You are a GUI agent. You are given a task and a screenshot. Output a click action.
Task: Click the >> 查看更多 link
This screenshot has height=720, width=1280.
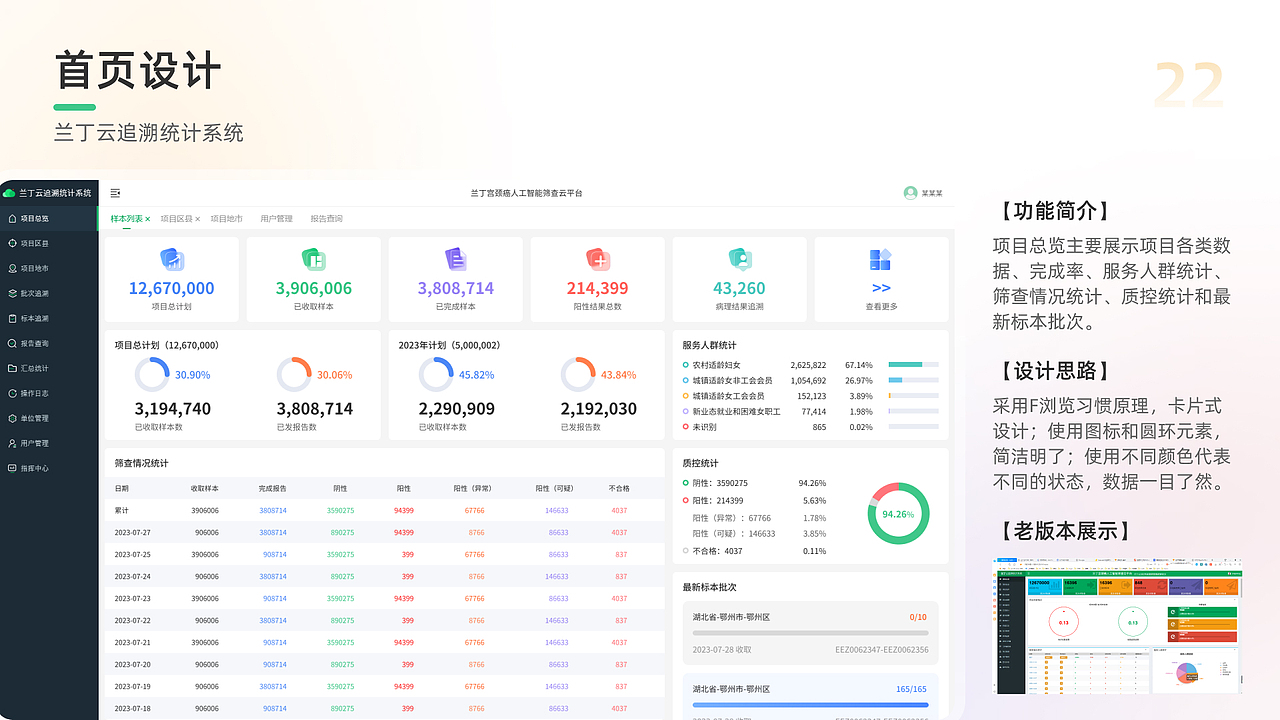click(x=881, y=288)
